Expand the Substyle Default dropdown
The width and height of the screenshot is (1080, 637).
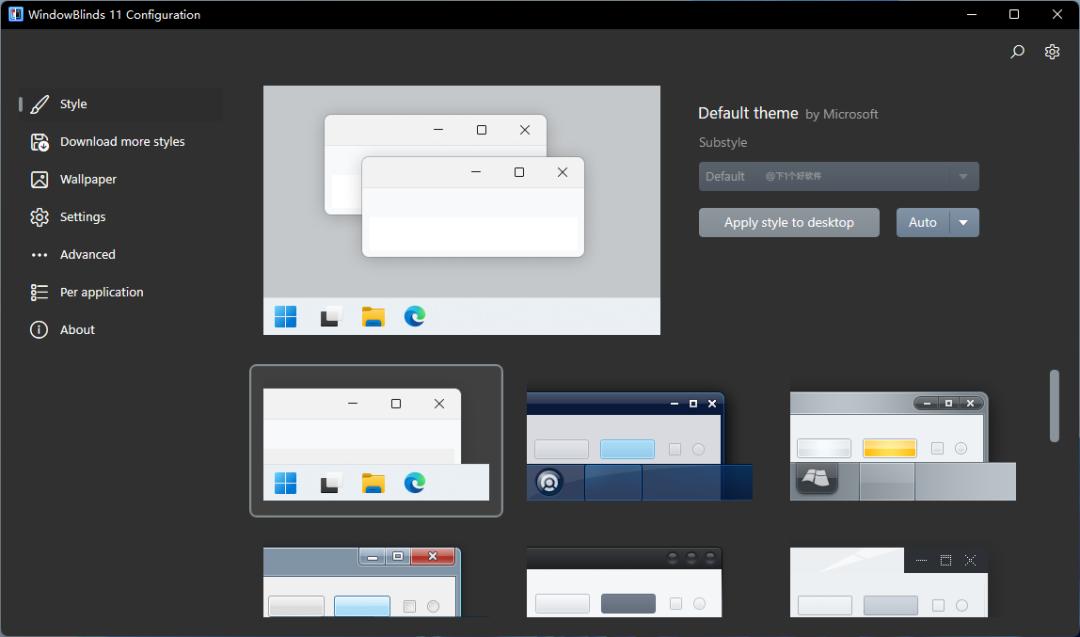coord(838,177)
